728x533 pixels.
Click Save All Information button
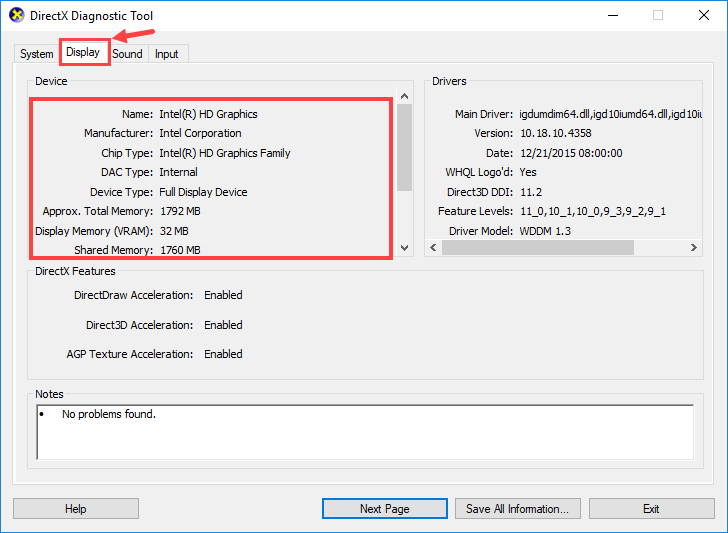pos(518,509)
